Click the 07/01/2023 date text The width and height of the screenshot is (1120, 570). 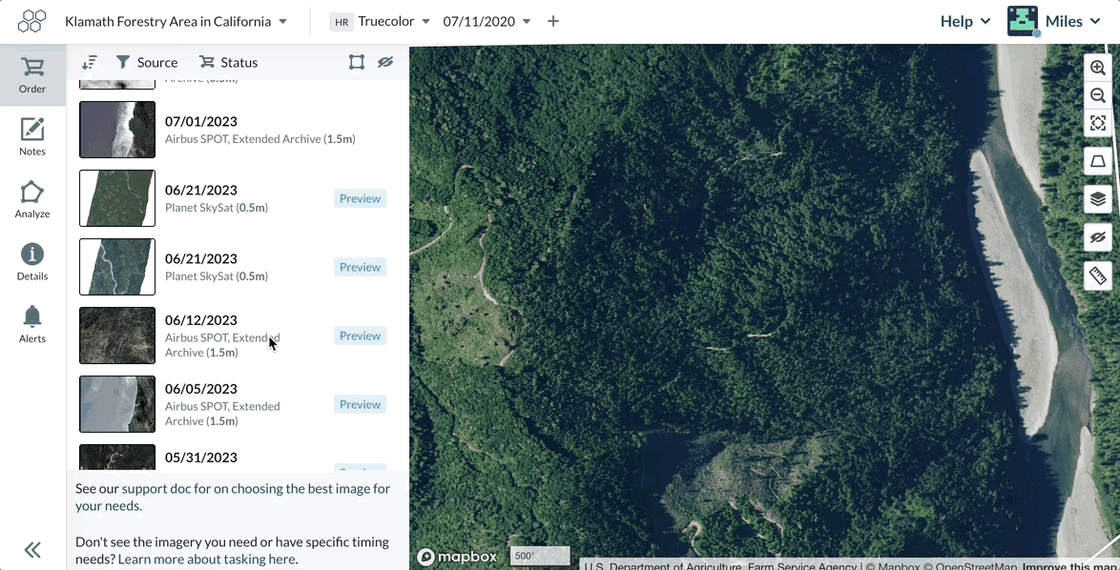coord(201,121)
